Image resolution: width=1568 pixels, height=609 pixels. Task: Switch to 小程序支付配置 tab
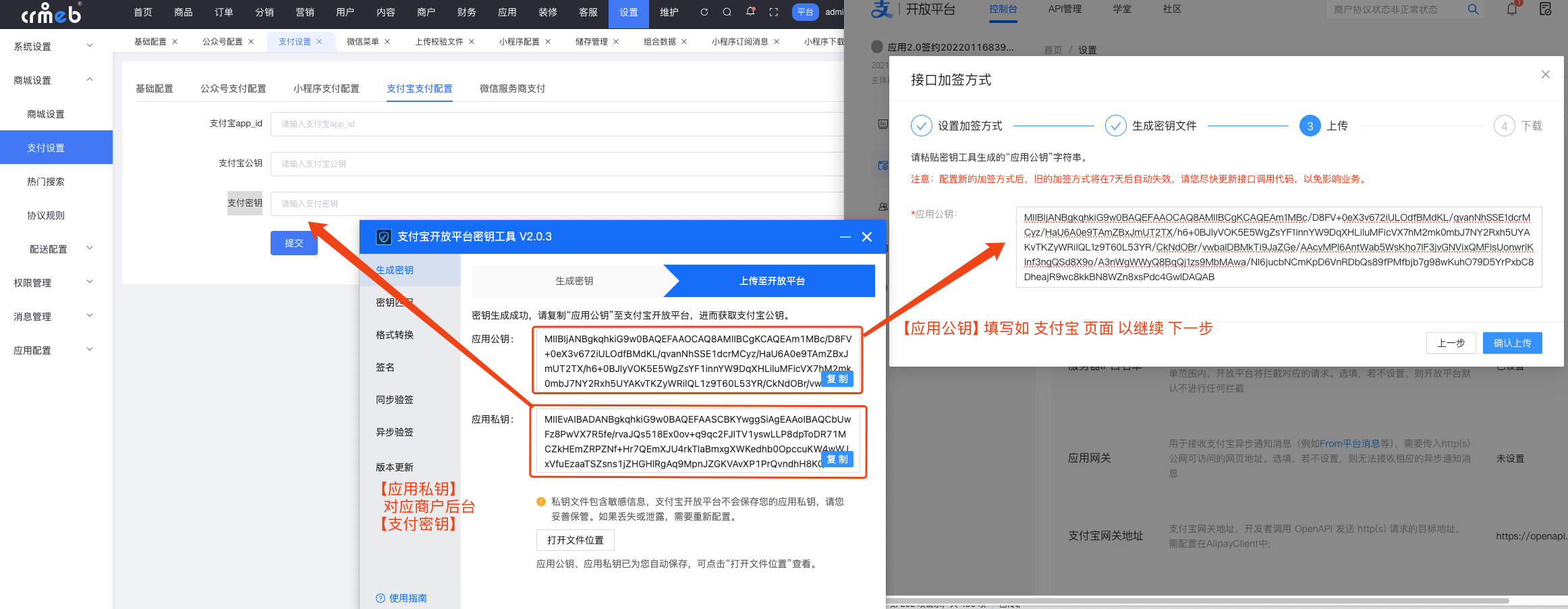tap(327, 88)
